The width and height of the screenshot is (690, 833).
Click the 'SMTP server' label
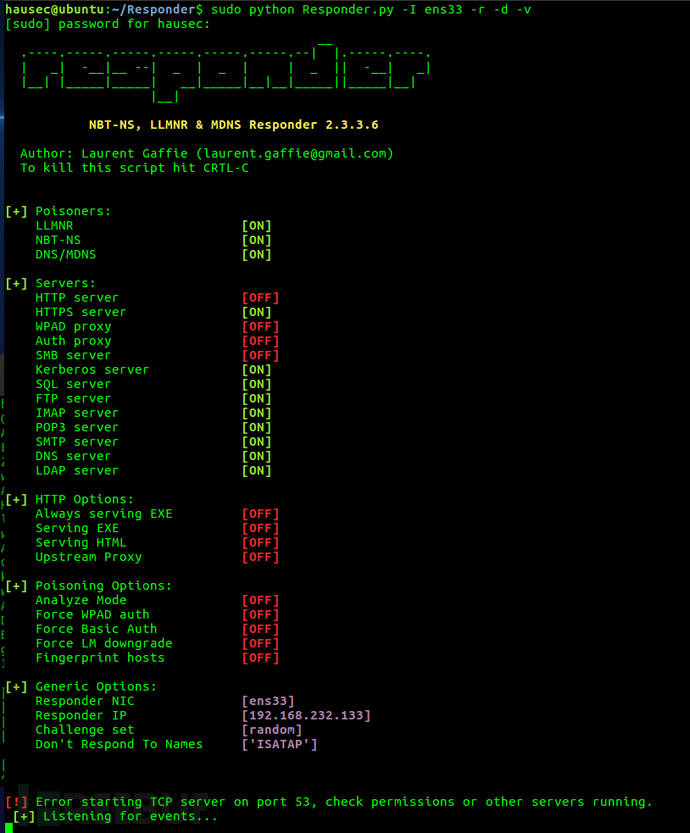click(77, 441)
